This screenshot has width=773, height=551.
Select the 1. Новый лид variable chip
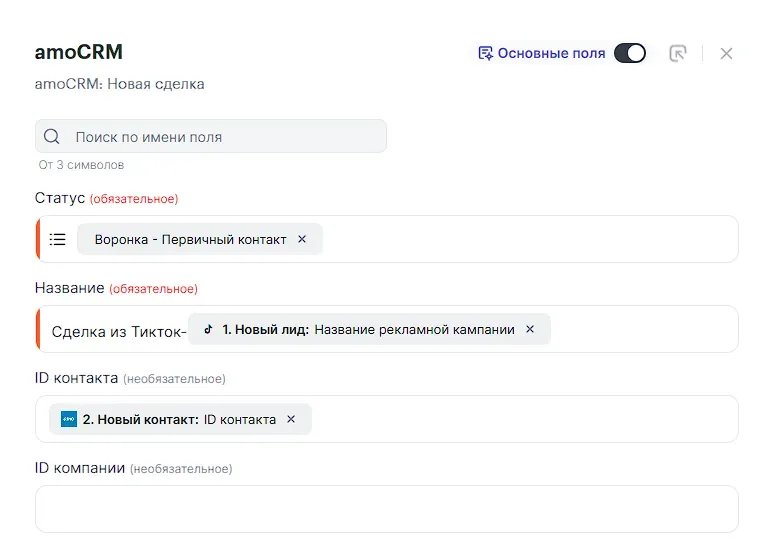369,329
